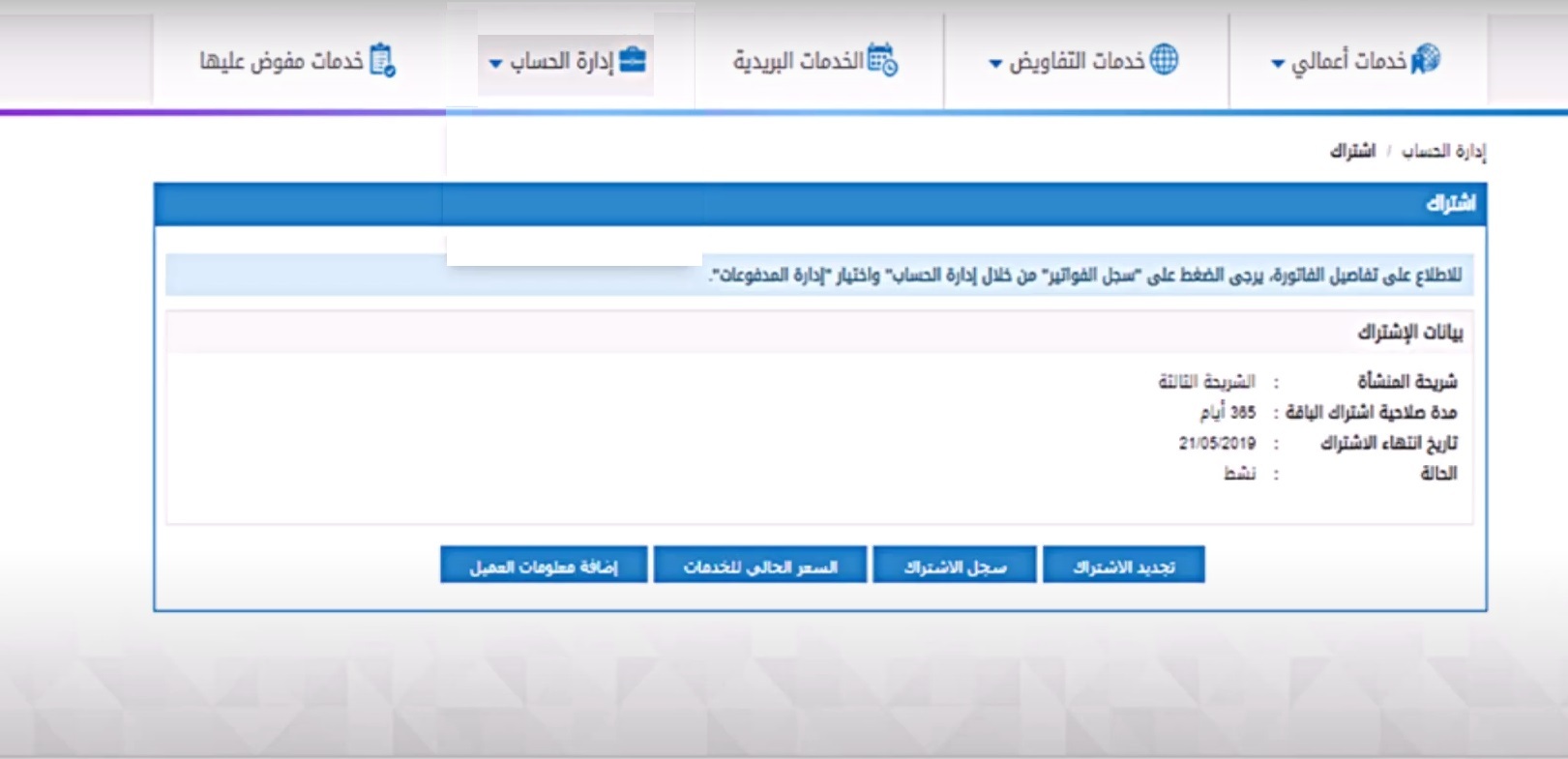Click the clipboard icon for خدمات مفوض عليها
Image resolution: width=1568 pixels, height=759 pixels.
[383, 60]
